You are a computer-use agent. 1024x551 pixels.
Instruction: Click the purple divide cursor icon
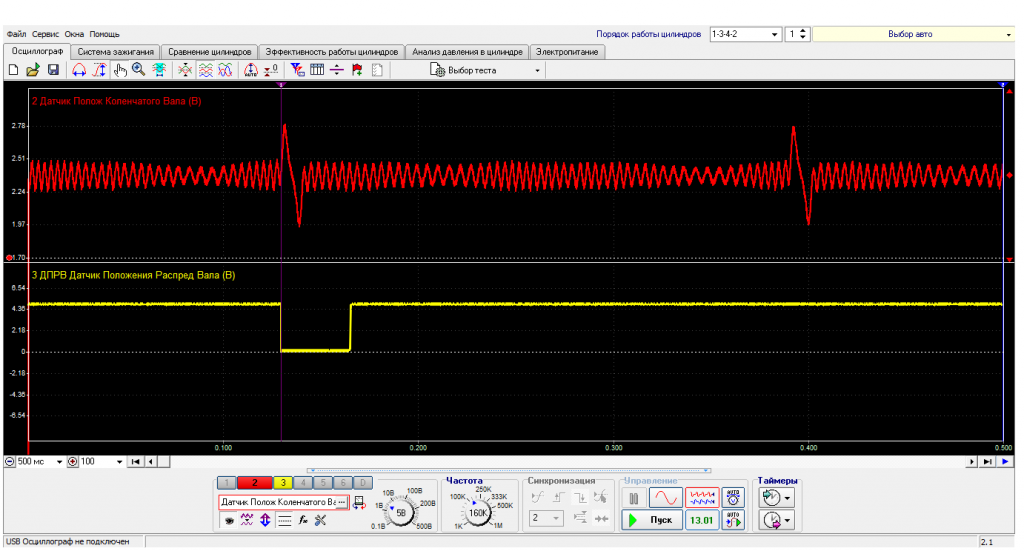337,70
